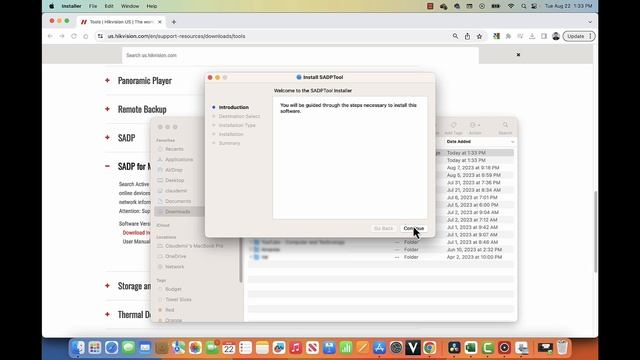640x360 pixels.
Task: Click the Chrome Update button
Action: point(579,36)
